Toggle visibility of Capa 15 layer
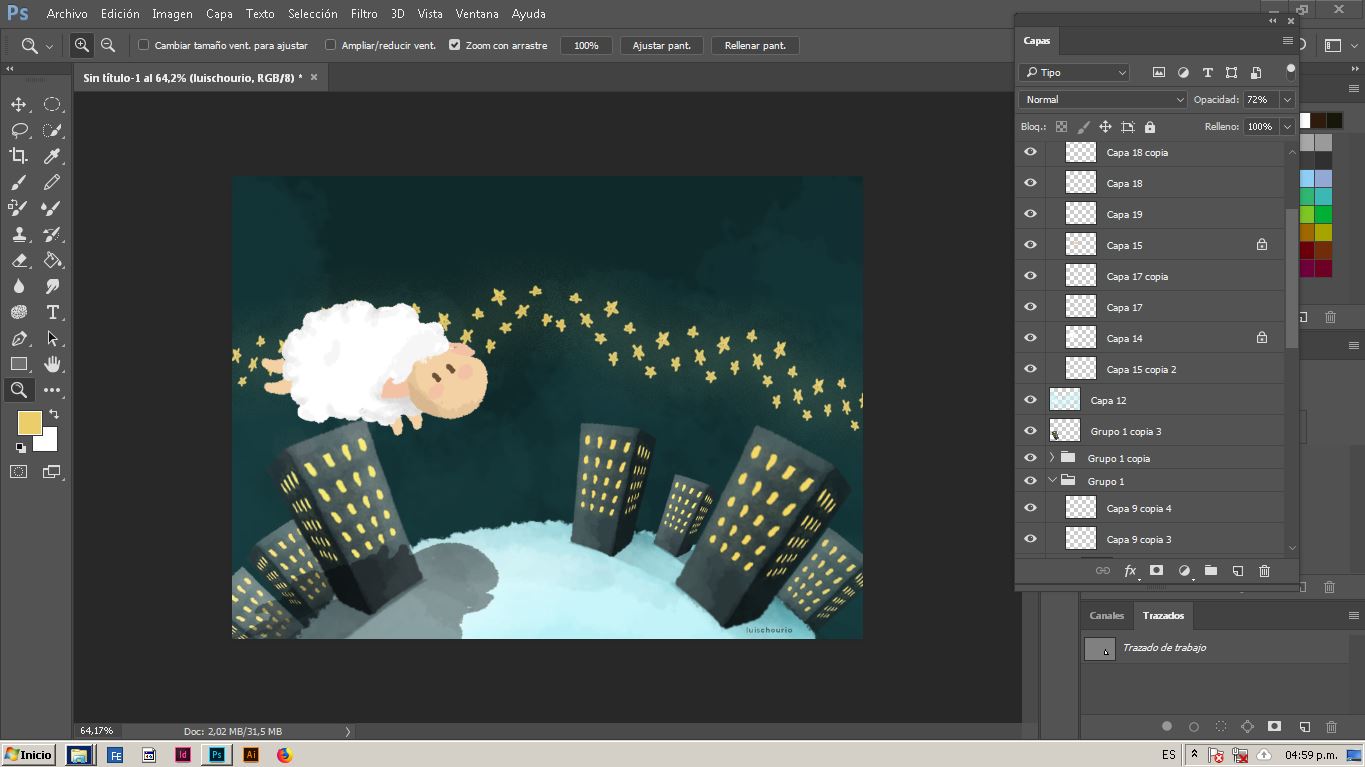The width and height of the screenshot is (1365, 767). pyautogui.click(x=1030, y=245)
